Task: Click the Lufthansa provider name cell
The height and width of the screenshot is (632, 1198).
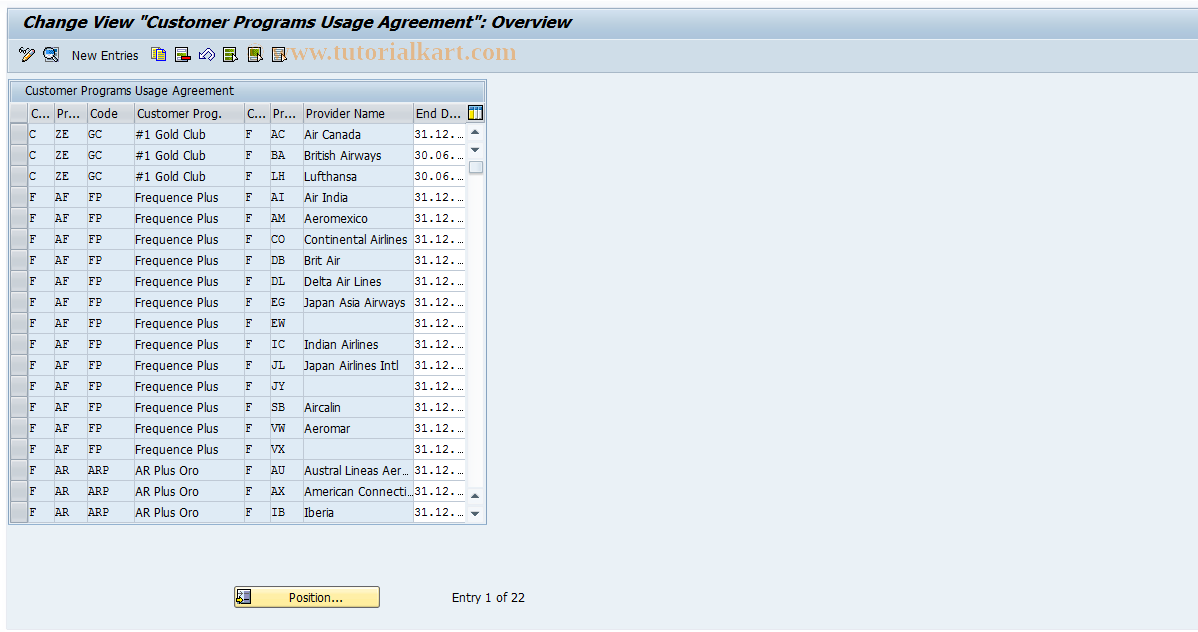Action: [x=358, y=176]
